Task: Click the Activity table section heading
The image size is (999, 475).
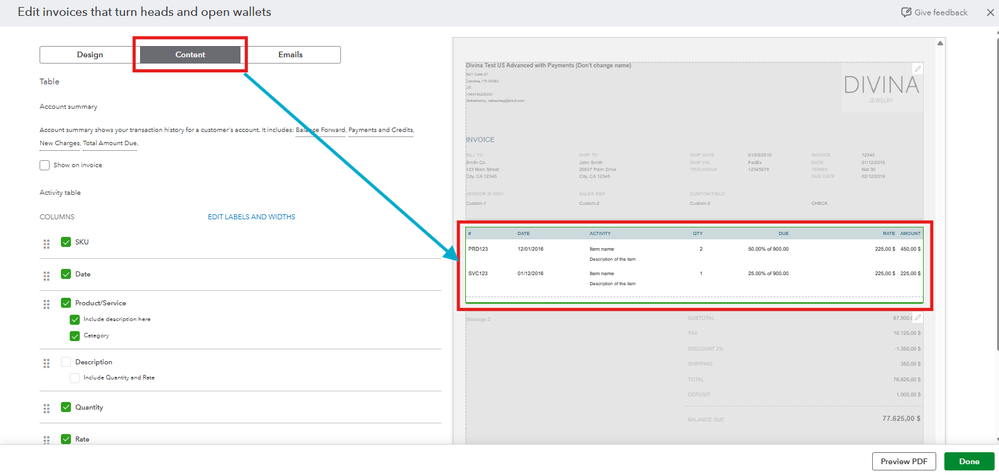Action: [x=60, y=192]
